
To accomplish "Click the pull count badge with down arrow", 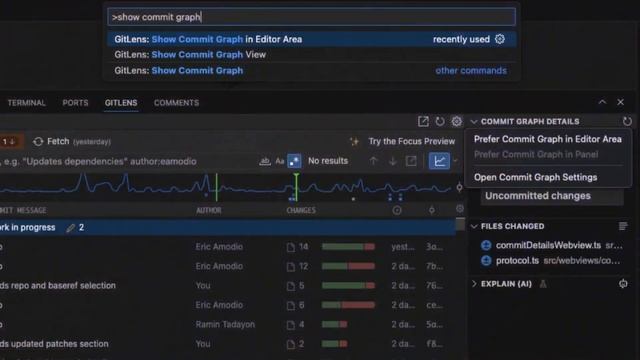I will (10, 142).
